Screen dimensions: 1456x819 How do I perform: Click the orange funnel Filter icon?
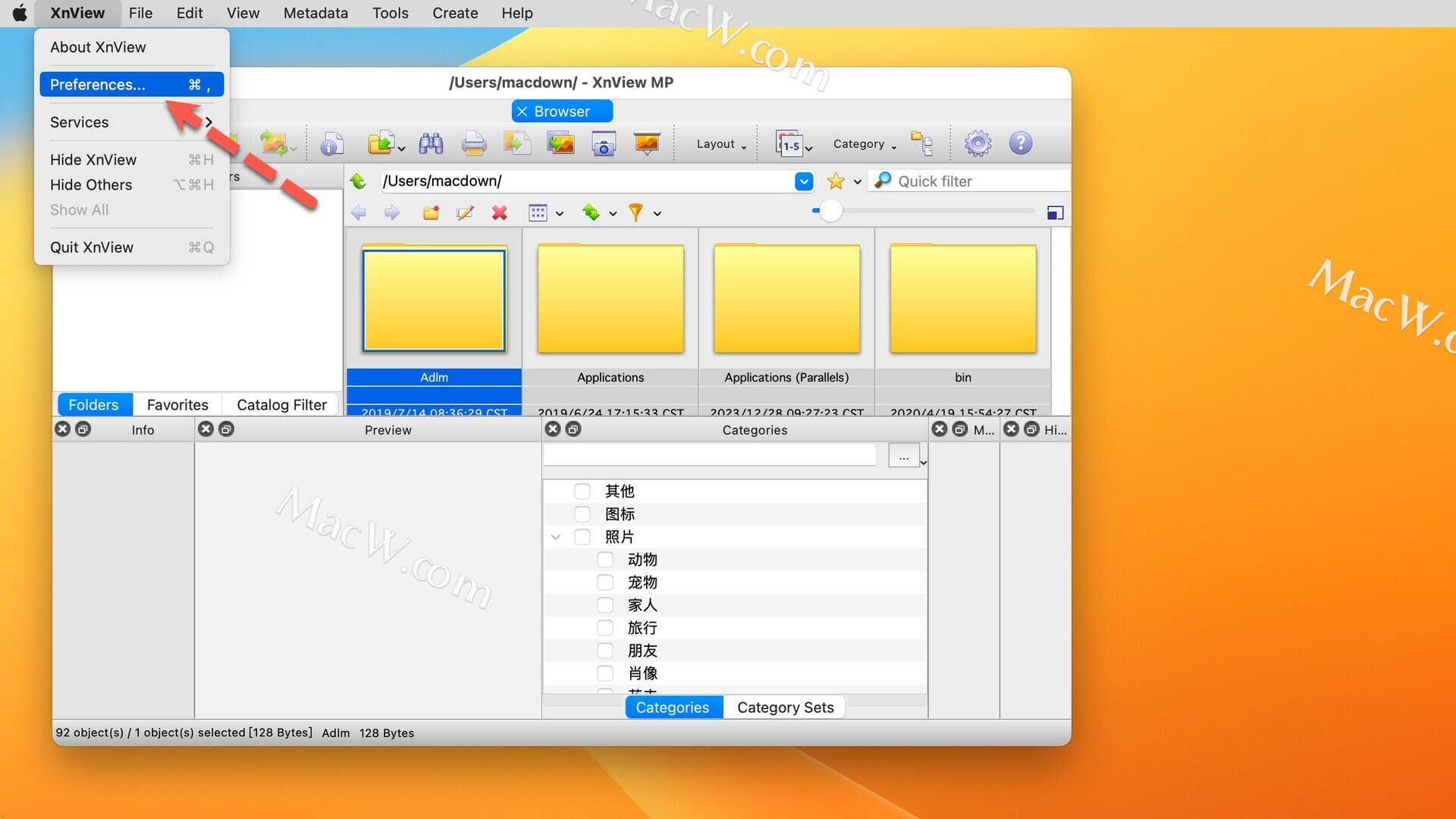coord(635,213)
